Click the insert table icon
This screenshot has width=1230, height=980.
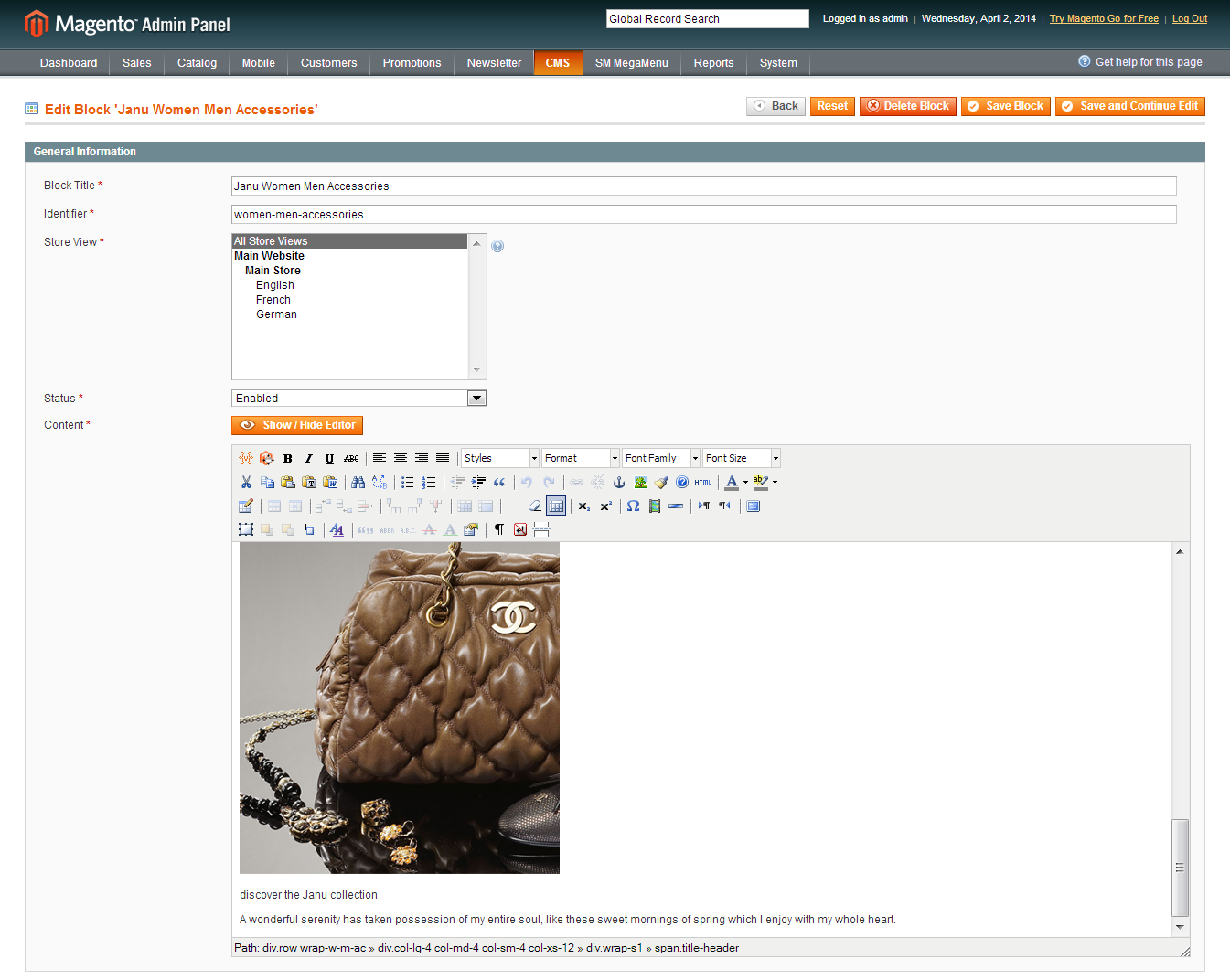tap(245, 506)
